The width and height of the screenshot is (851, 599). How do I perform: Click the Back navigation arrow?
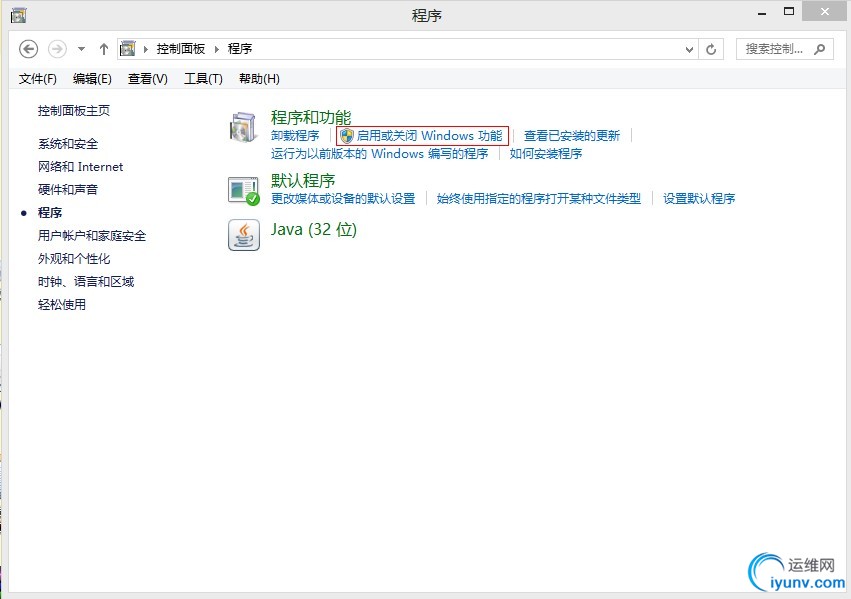point(28,49)
